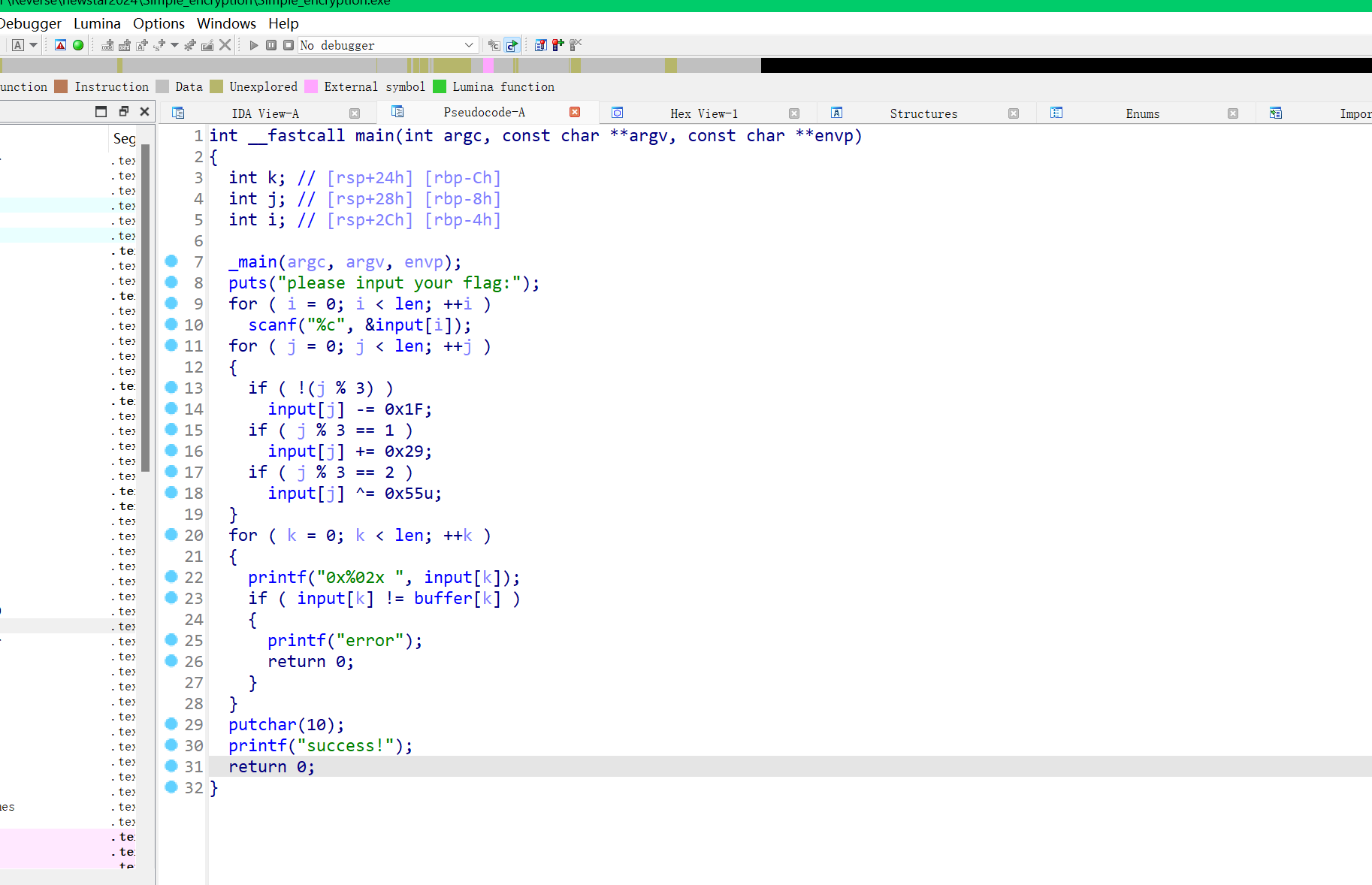The width and height of the screenshot is (1372, 885).
Task: Click the pencil edit toolbar icon
Action: pos(207,45)
